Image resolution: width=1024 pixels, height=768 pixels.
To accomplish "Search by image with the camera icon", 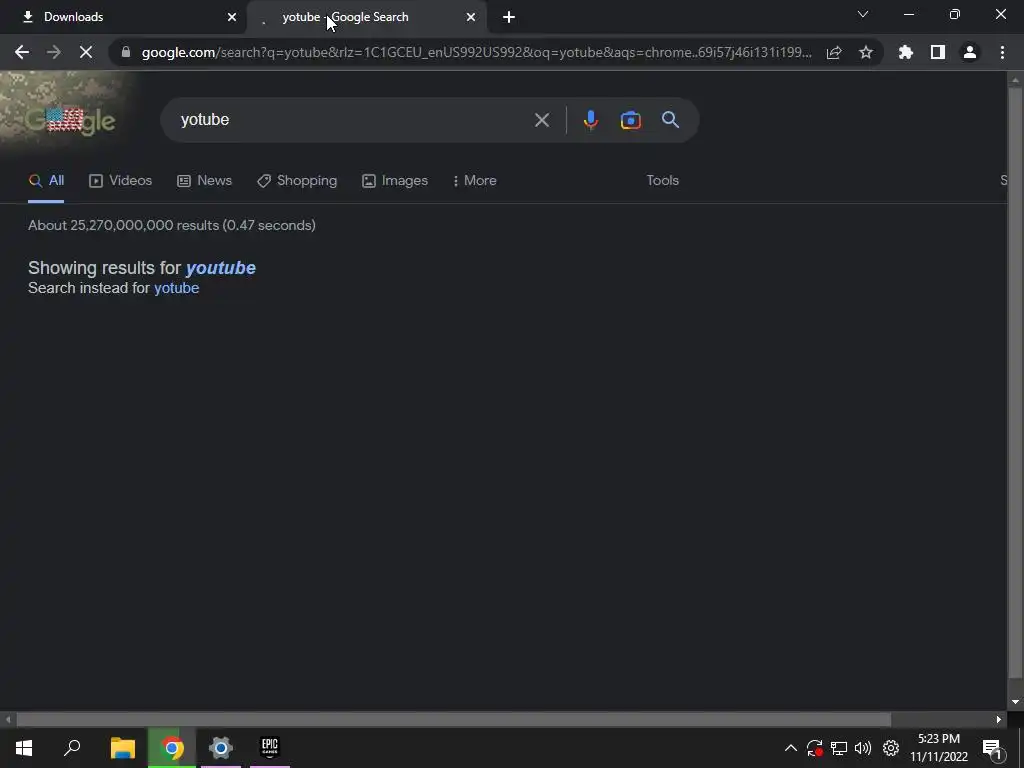I will pyautogui.click(x=630, y=120).
